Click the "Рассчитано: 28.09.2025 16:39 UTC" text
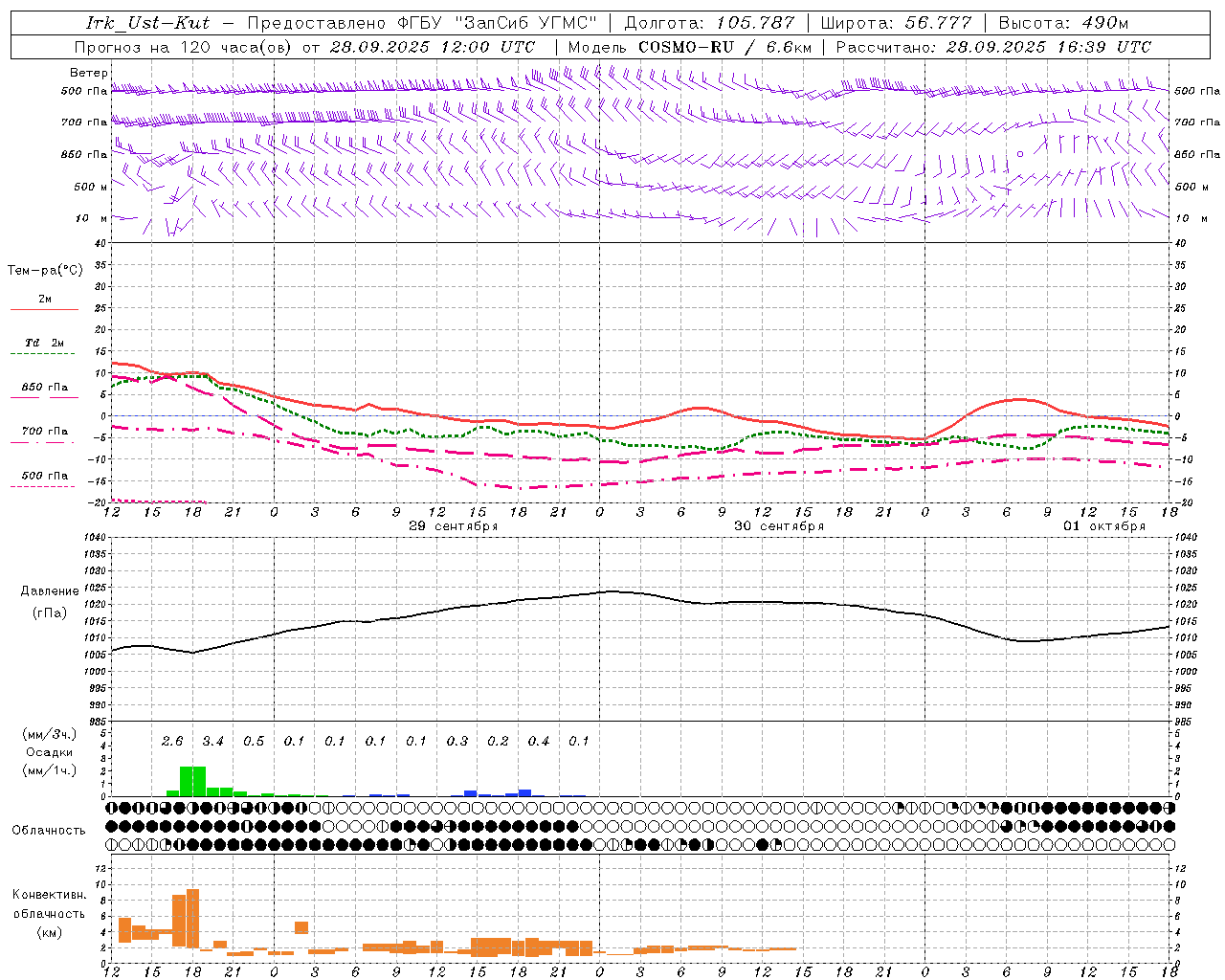Viewport: 1225px width, 980px height. click(x=993, y=47)
